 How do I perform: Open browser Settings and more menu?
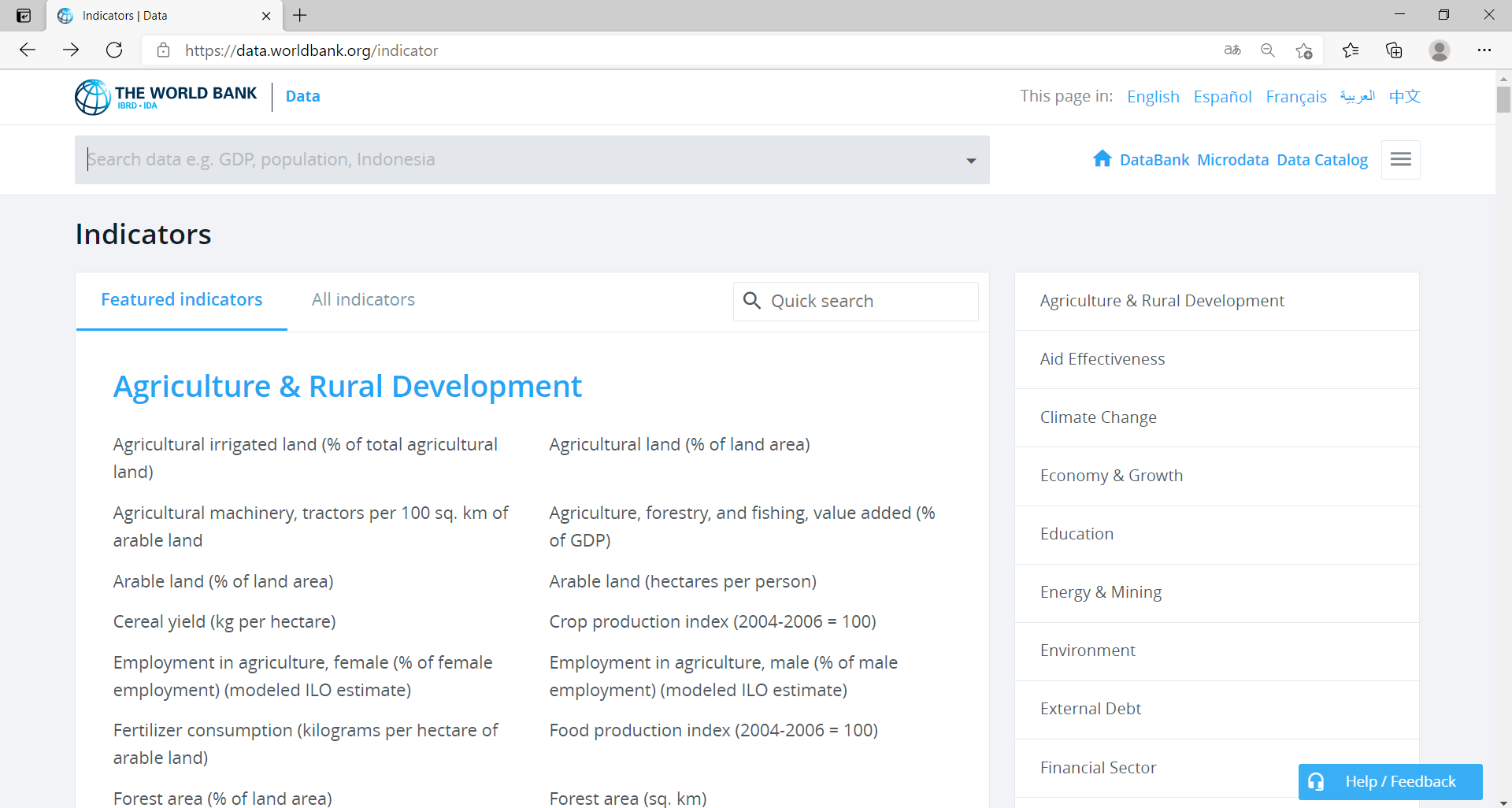point(1484,50)
